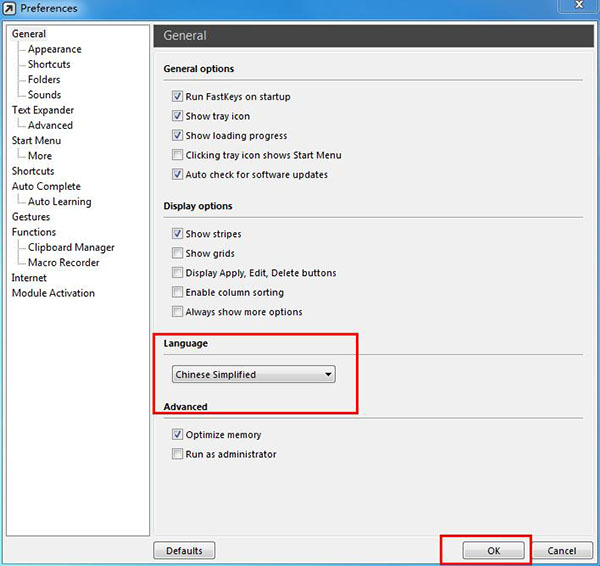Viewport: 600px width, 566px height.
Task: Toggle Optimize memory checkbox
Action: pyautogui.click(x=178, y=435)
